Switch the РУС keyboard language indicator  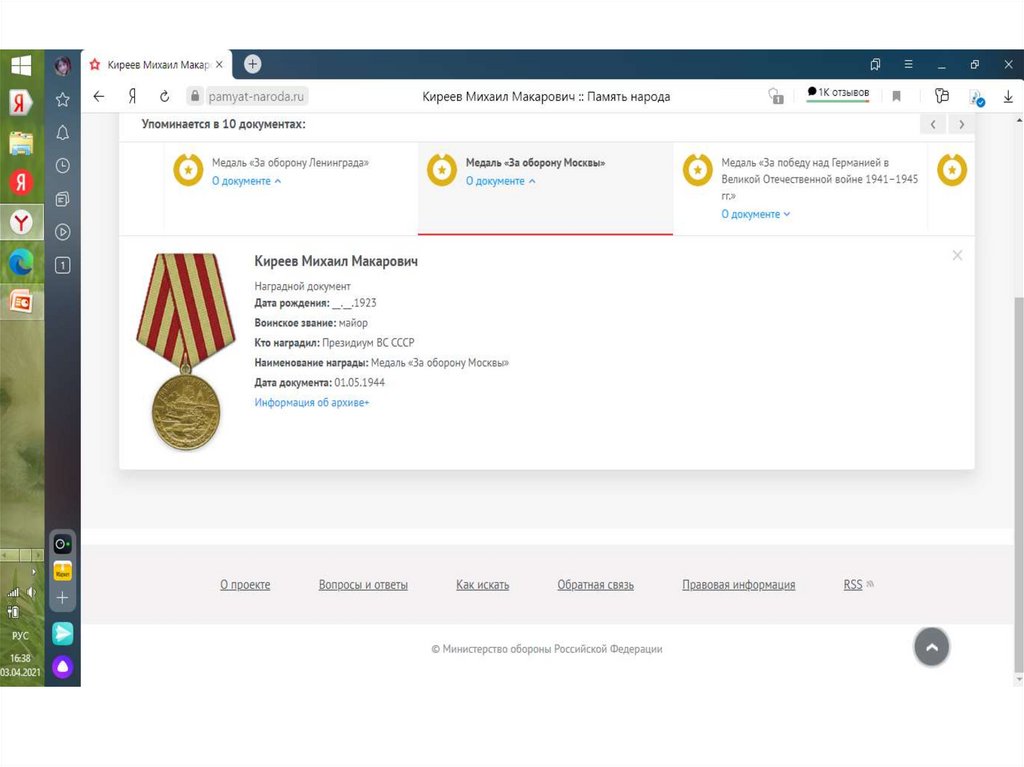21,636
